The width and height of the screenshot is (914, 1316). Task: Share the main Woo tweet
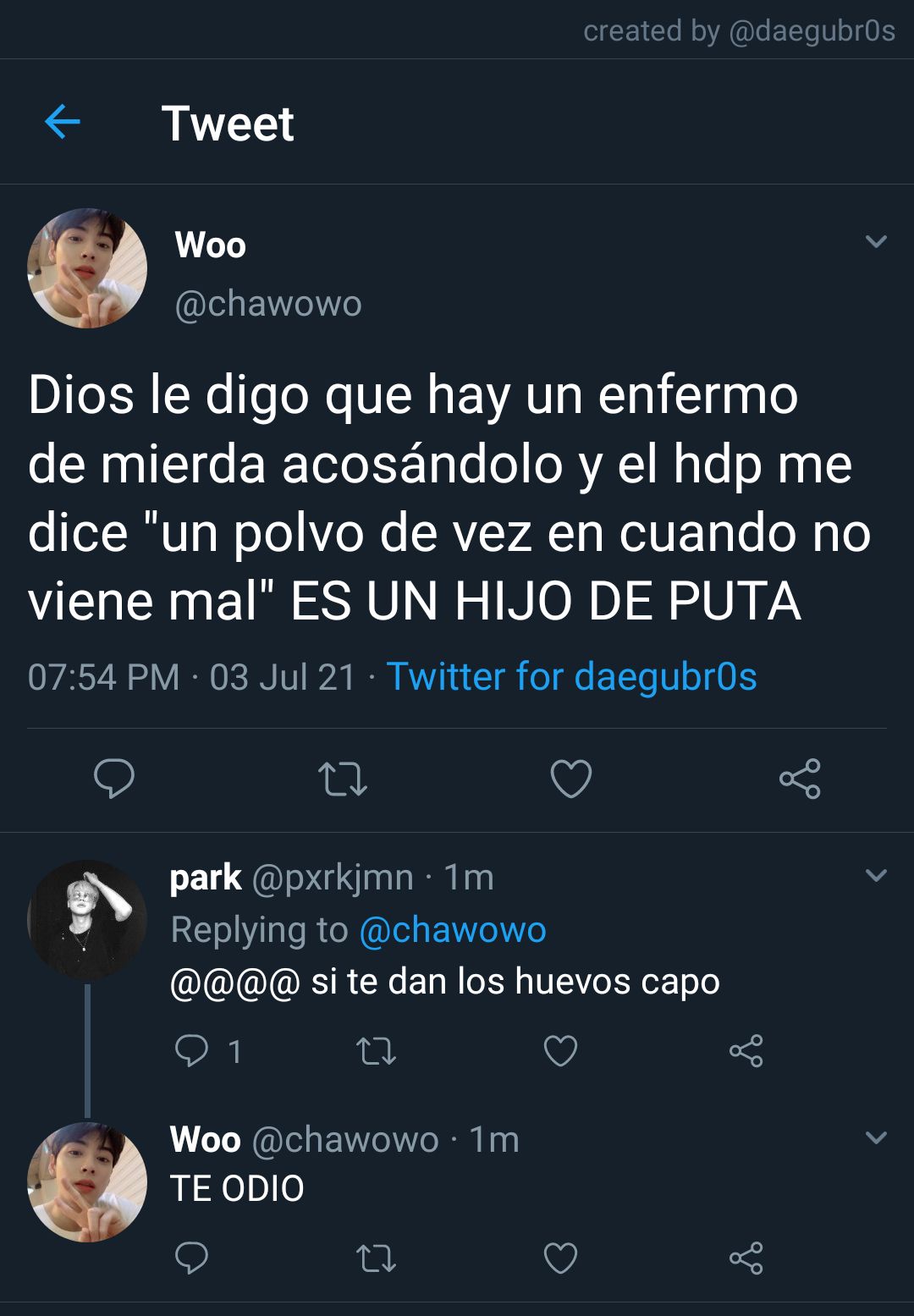pyautogui.click(x=800, y=779)
